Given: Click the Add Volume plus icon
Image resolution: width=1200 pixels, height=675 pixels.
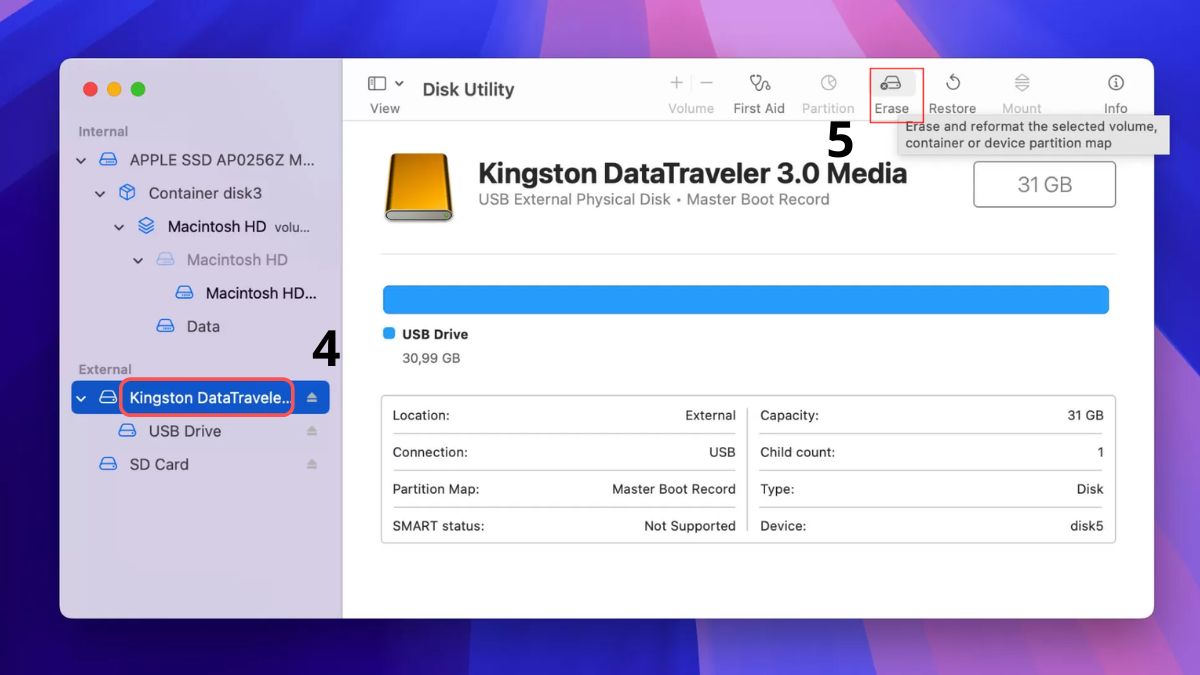Looking at the screenshot, I should 676,82.
